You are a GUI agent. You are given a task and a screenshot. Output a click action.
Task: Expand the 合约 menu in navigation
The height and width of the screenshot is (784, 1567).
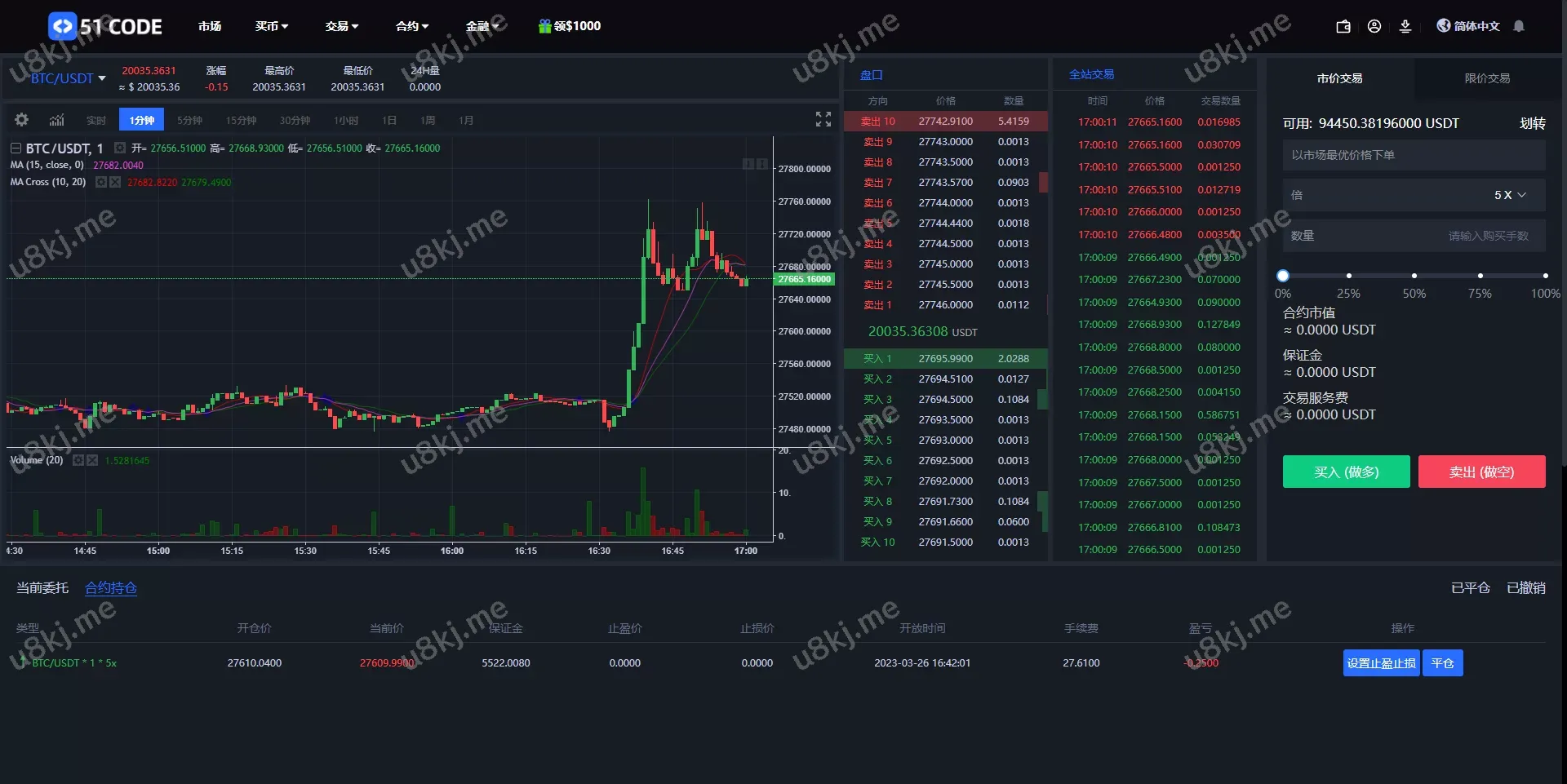(x=412, y=26)
